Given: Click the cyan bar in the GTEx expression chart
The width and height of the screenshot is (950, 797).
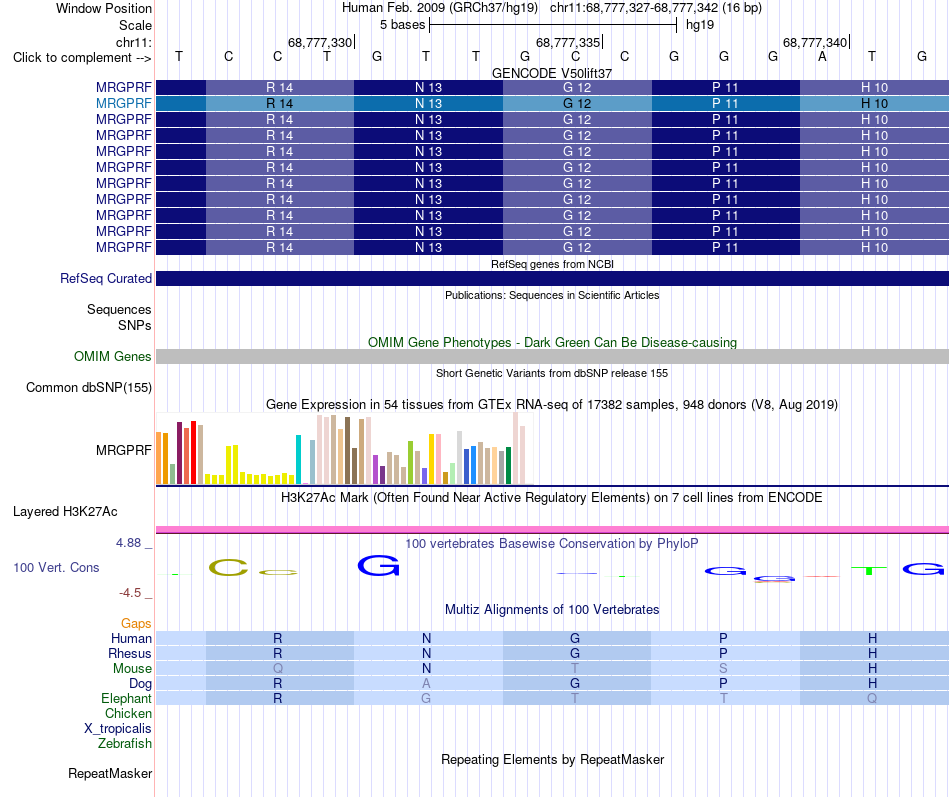Looking at the screenshot, I should click(298, 459).
